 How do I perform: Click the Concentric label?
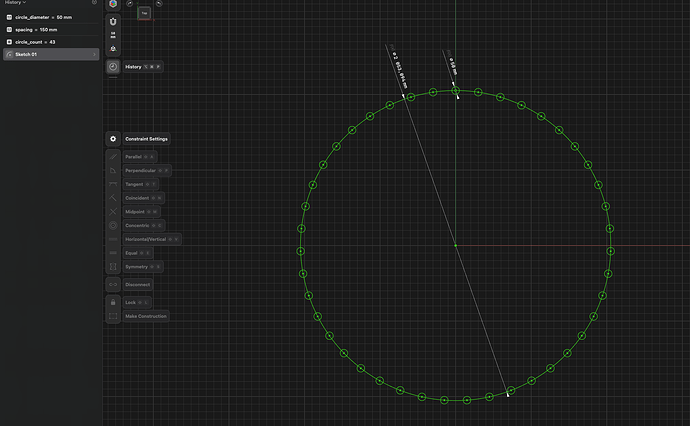pos(137,225)
